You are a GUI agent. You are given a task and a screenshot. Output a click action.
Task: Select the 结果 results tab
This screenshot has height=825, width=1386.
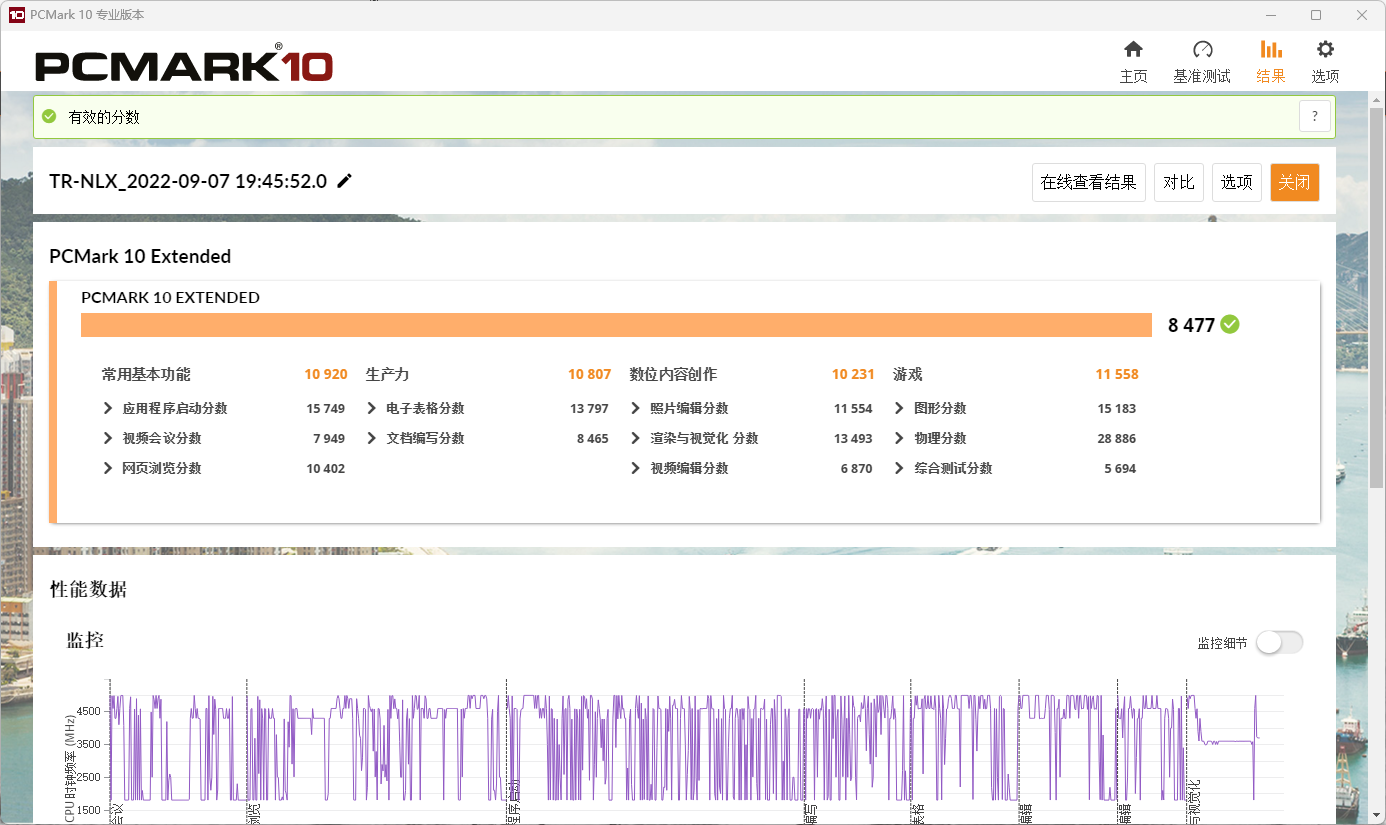(x=1271, y=62)
